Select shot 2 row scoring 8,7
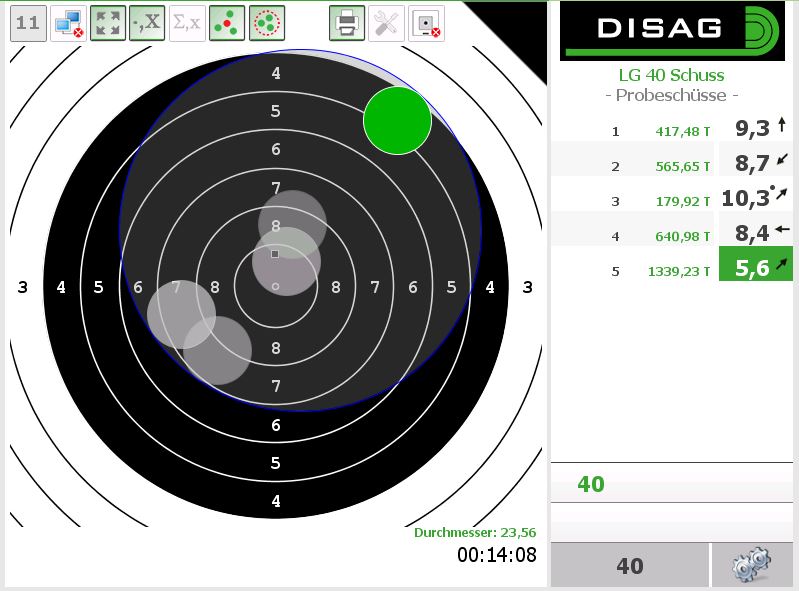Image resolution: width=799 pixels, height=591 pixels. click(x=672, y=164)
